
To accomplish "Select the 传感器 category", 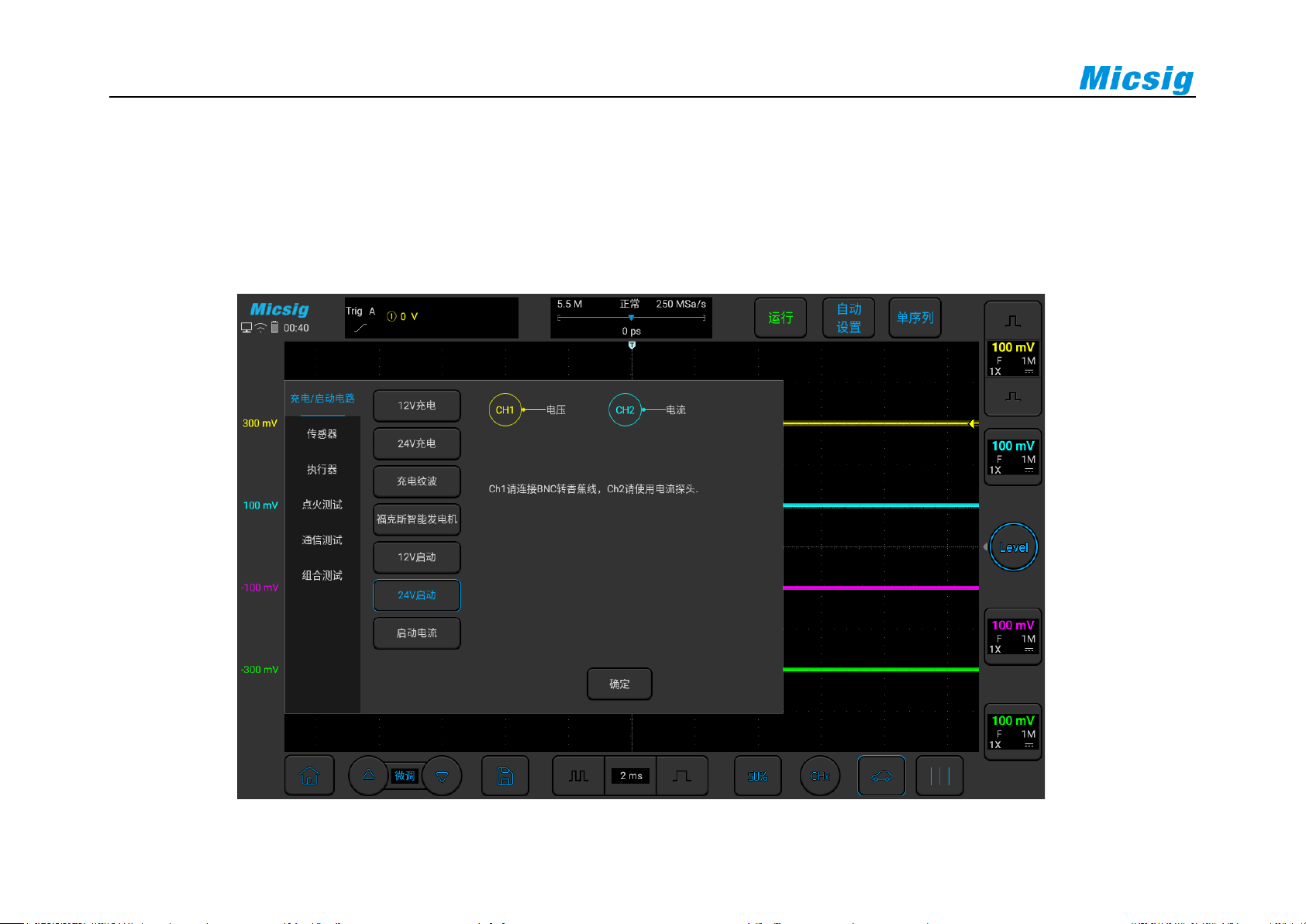I will pyautogui.click(x=322, y=434).
